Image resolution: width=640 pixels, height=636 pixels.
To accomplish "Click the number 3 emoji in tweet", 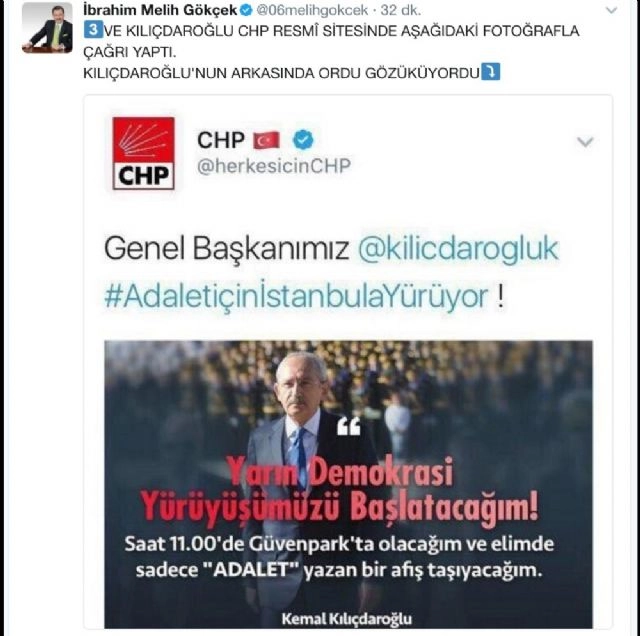I will coord(93,31).
